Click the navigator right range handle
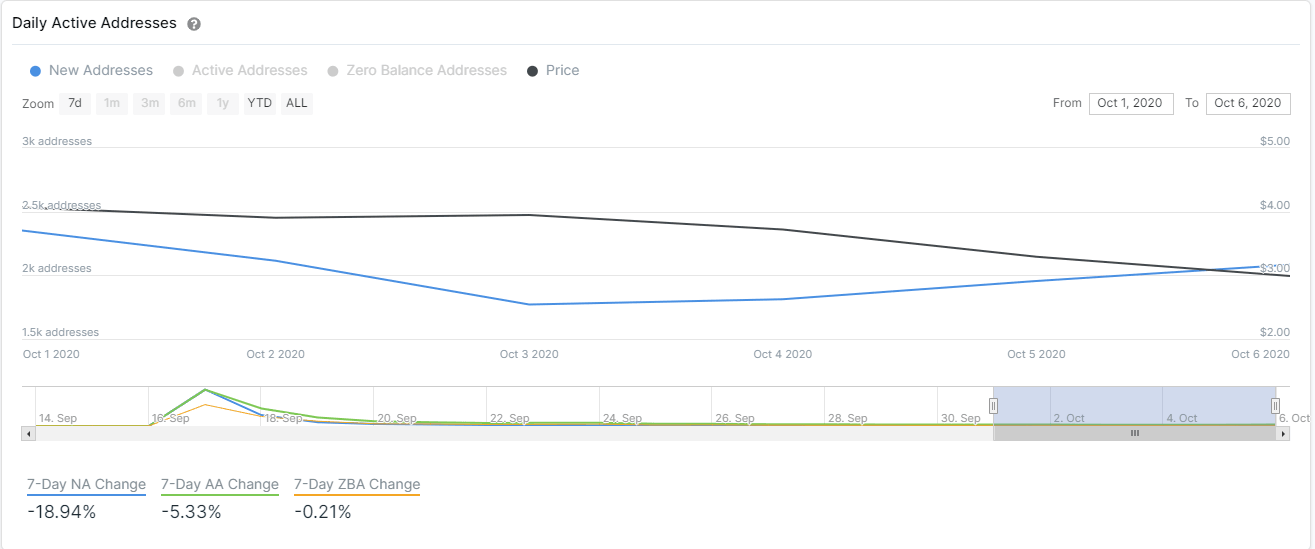The width and height of the screenshot is (1315, 549). coord(1275,405)
